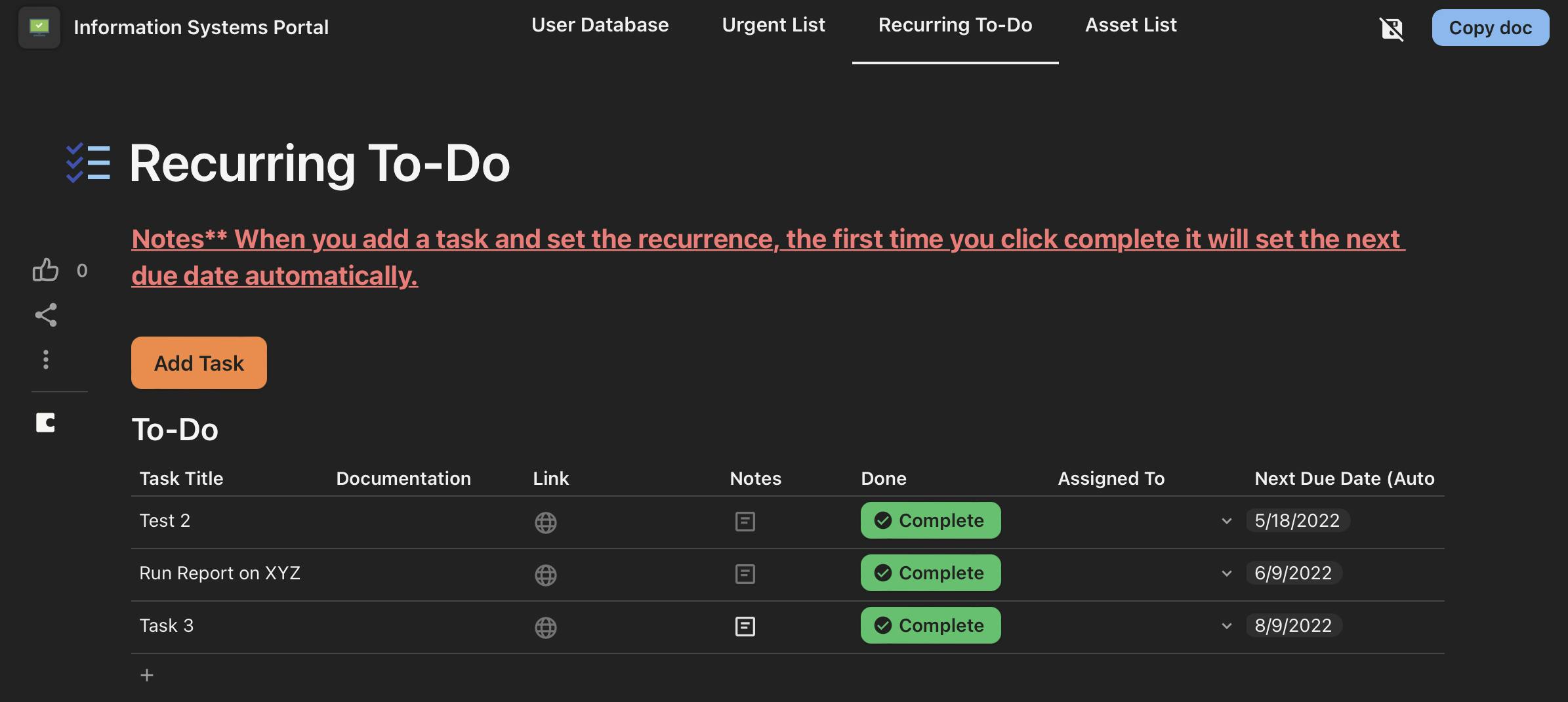Viewport: 1568px width, 702px height.
Task: Click the To-Do table heading
Action: (175, 429)
